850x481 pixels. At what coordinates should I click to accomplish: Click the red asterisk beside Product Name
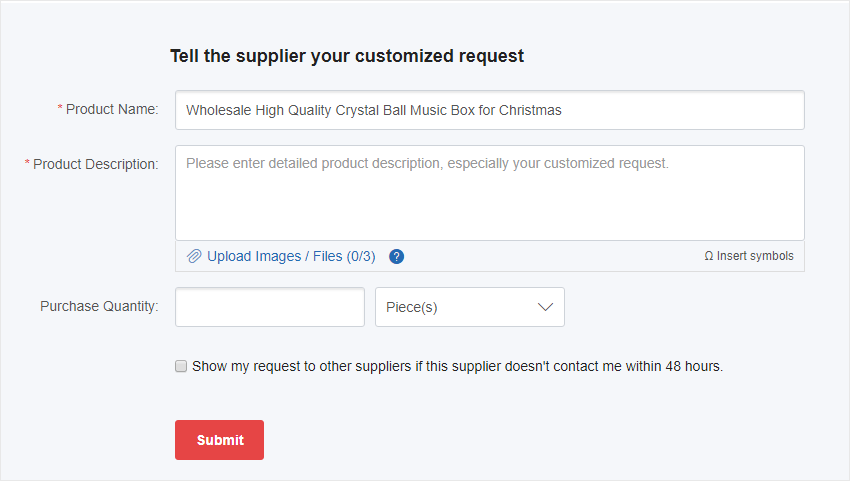(60, 109)
